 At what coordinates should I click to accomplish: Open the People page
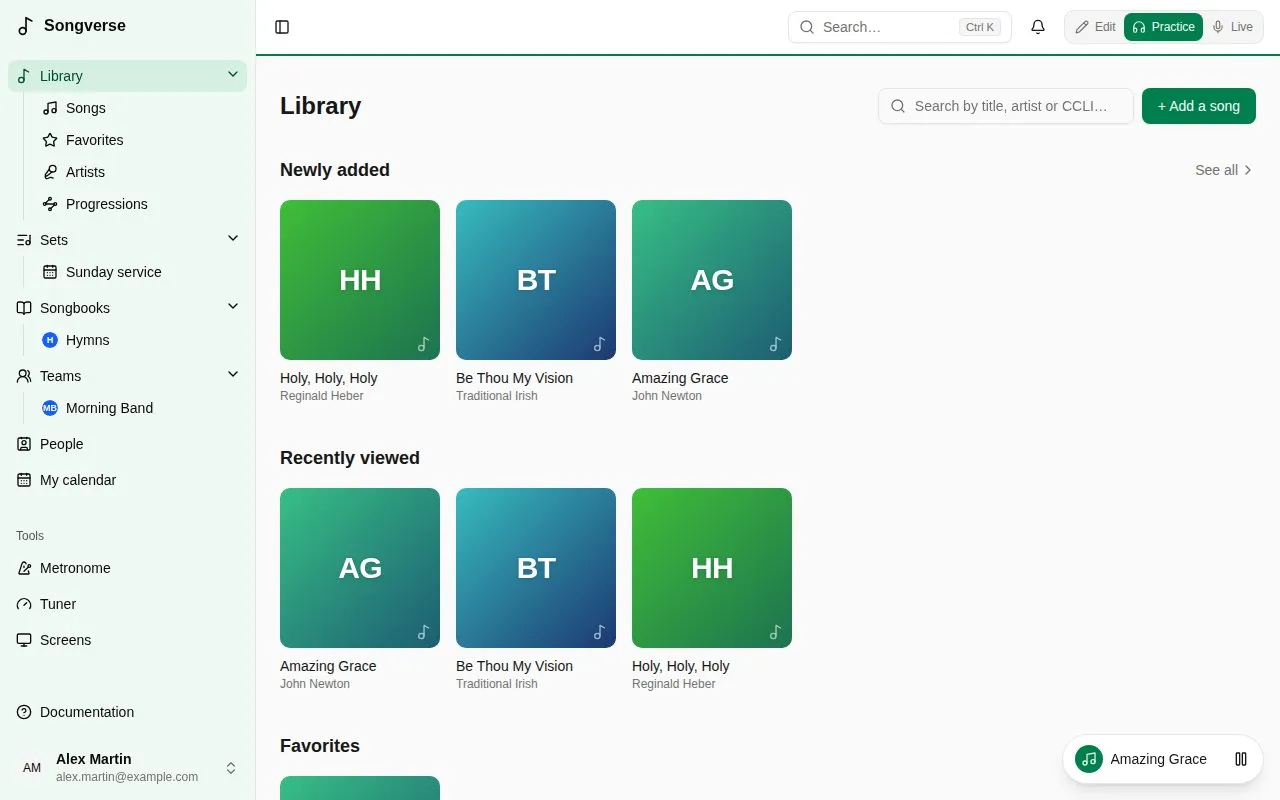127,444
